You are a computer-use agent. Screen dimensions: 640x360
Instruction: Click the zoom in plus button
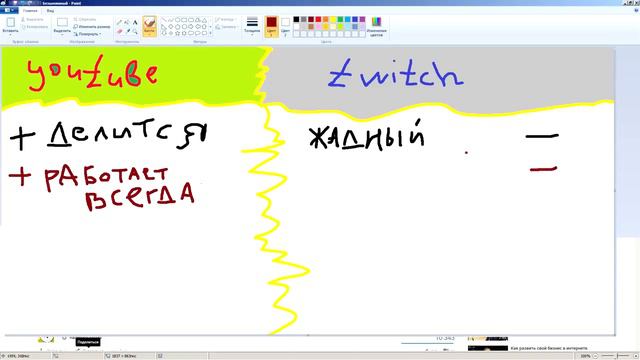635,356
